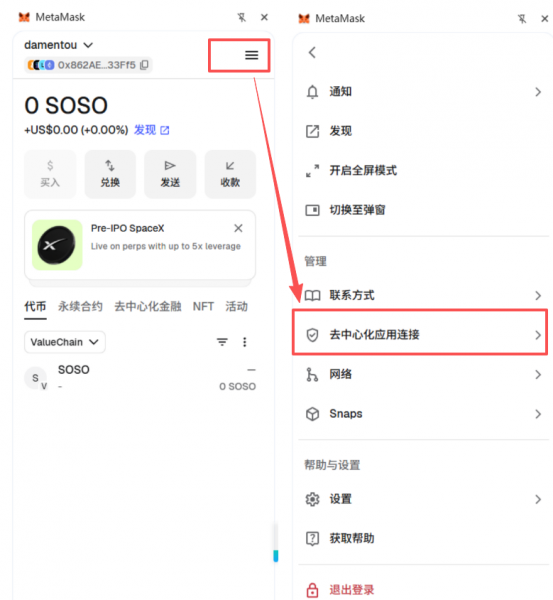Switch to the 去中心化金融 tab
This screenshot has width=553, height=600.
pyautogui.click(x=148, y=307)
